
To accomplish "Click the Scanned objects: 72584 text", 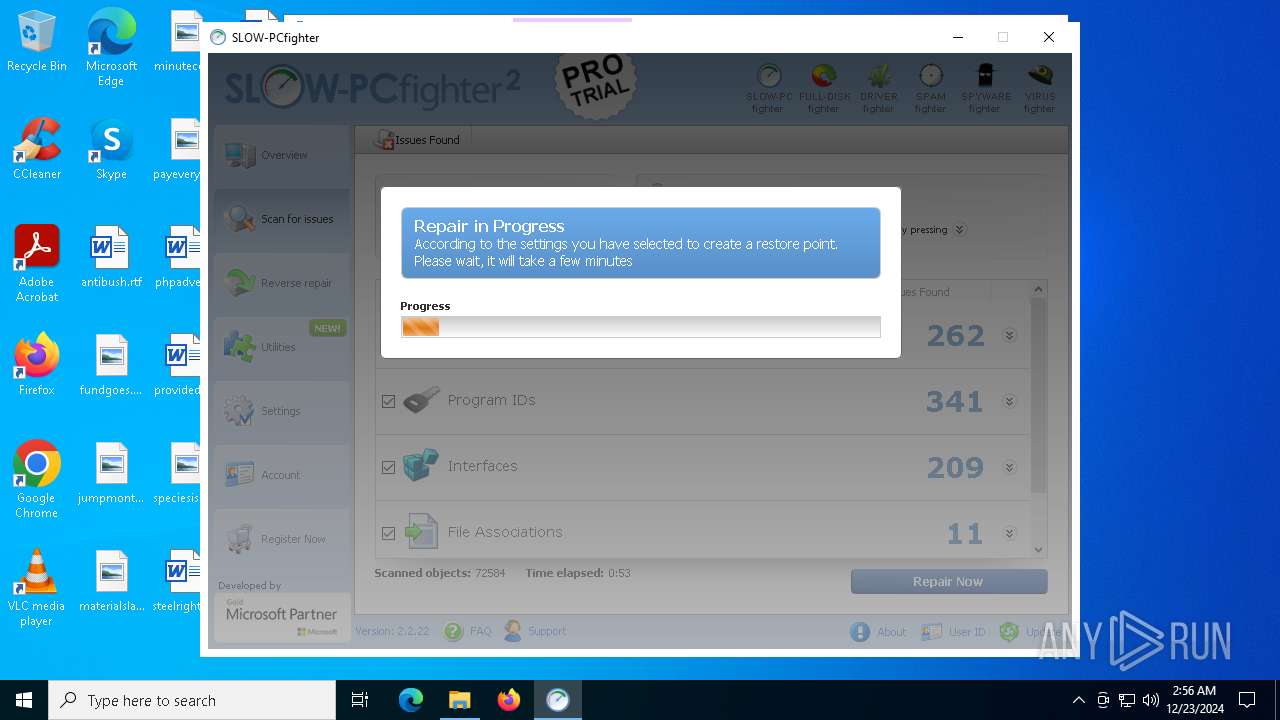I will (x=440, y=573).
